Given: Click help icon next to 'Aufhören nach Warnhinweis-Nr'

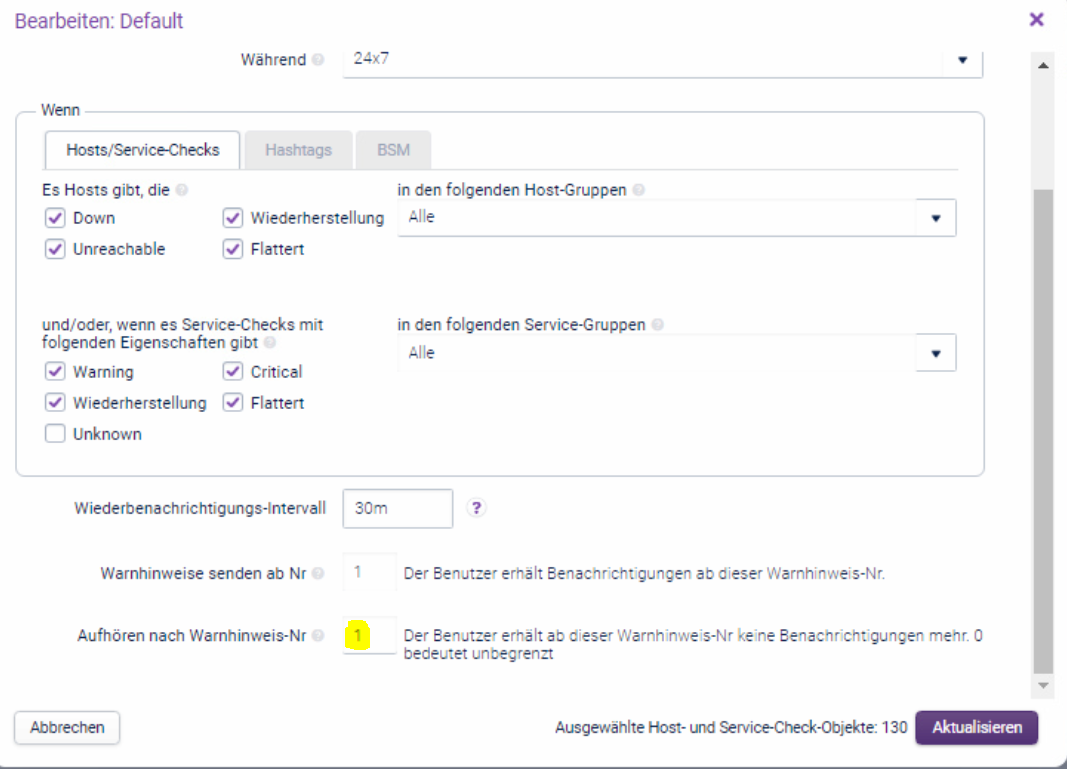Looking at the screenshot, I should 318,636.
